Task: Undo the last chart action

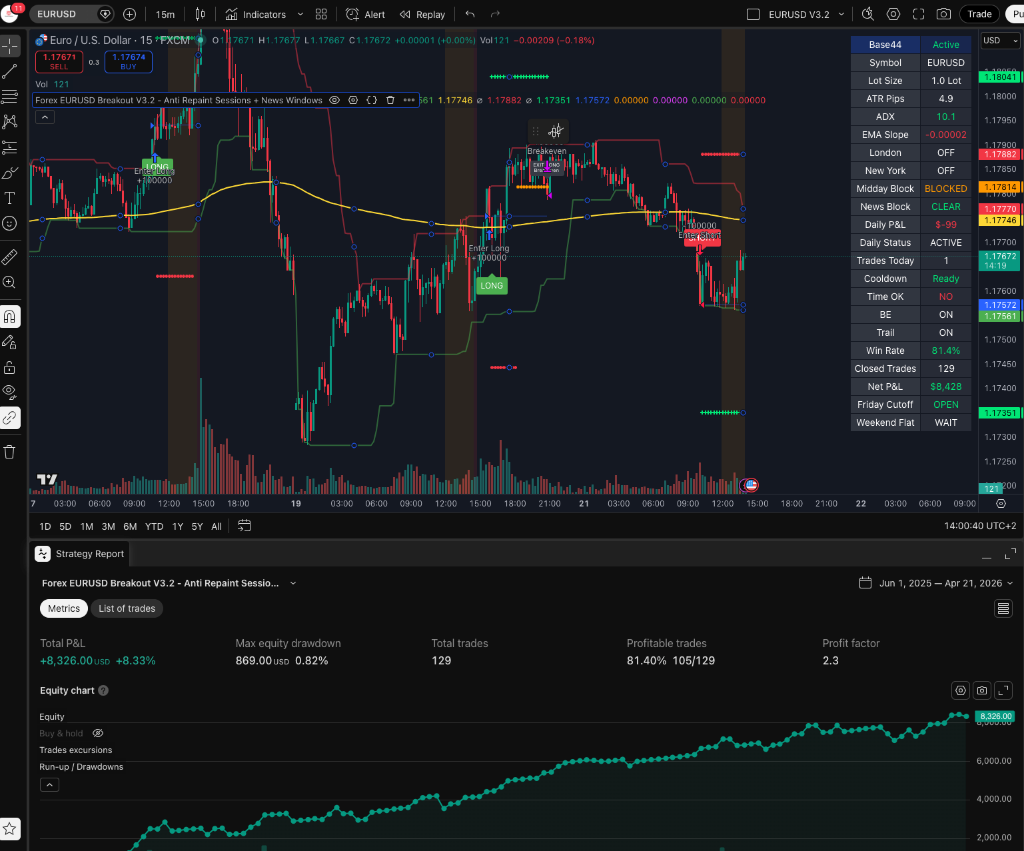Action: 470,14
